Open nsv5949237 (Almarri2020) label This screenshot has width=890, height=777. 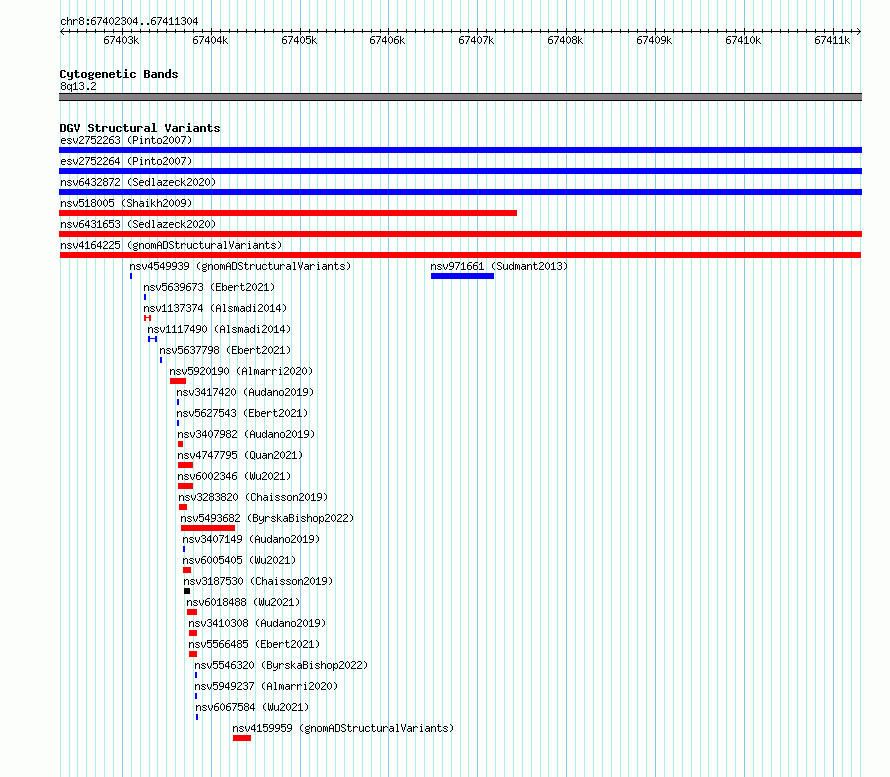tap(266, 686)
